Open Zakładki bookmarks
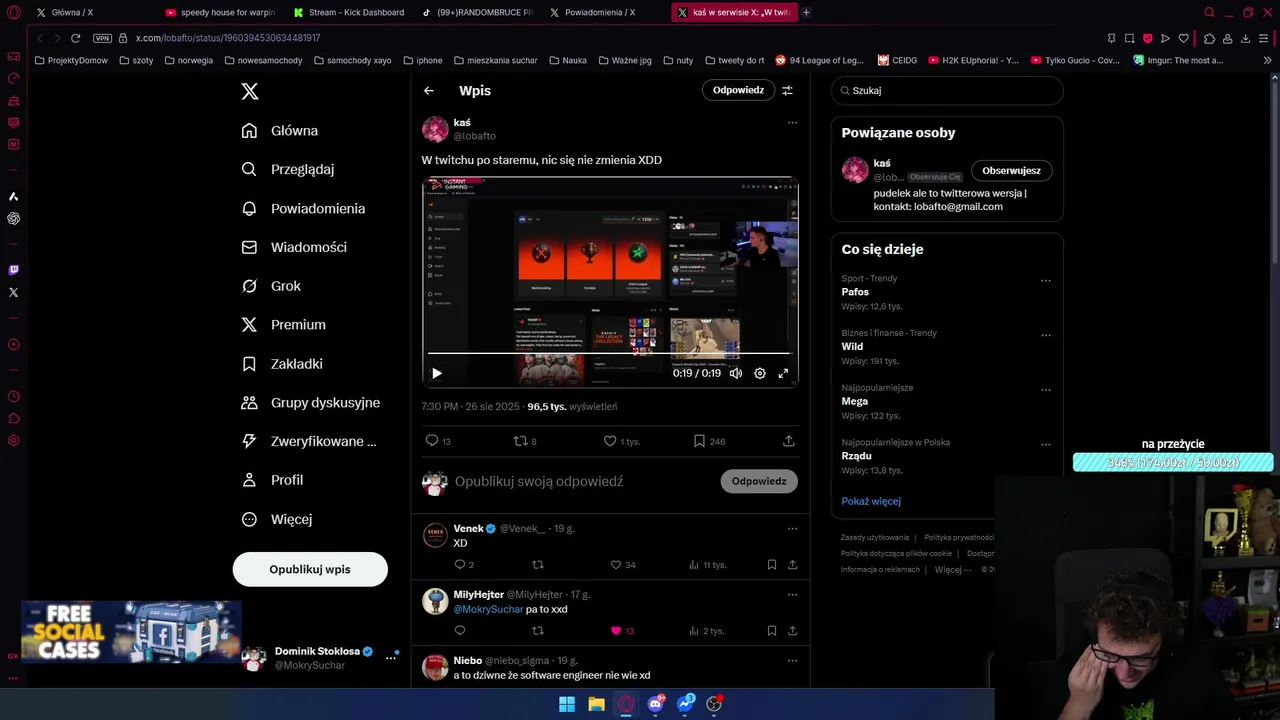 [282, 364]
